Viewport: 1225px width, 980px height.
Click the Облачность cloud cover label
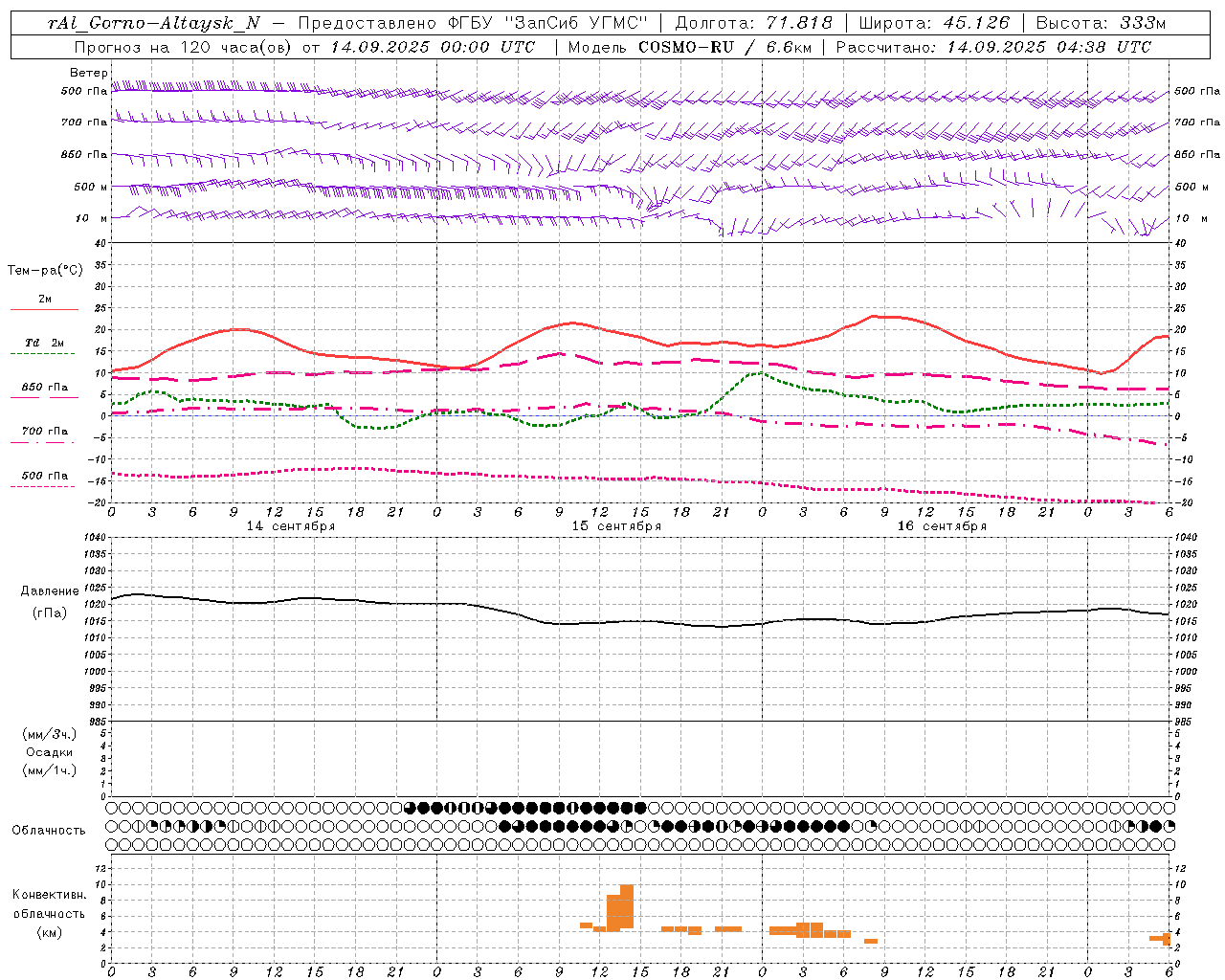(x=49, y=831)
